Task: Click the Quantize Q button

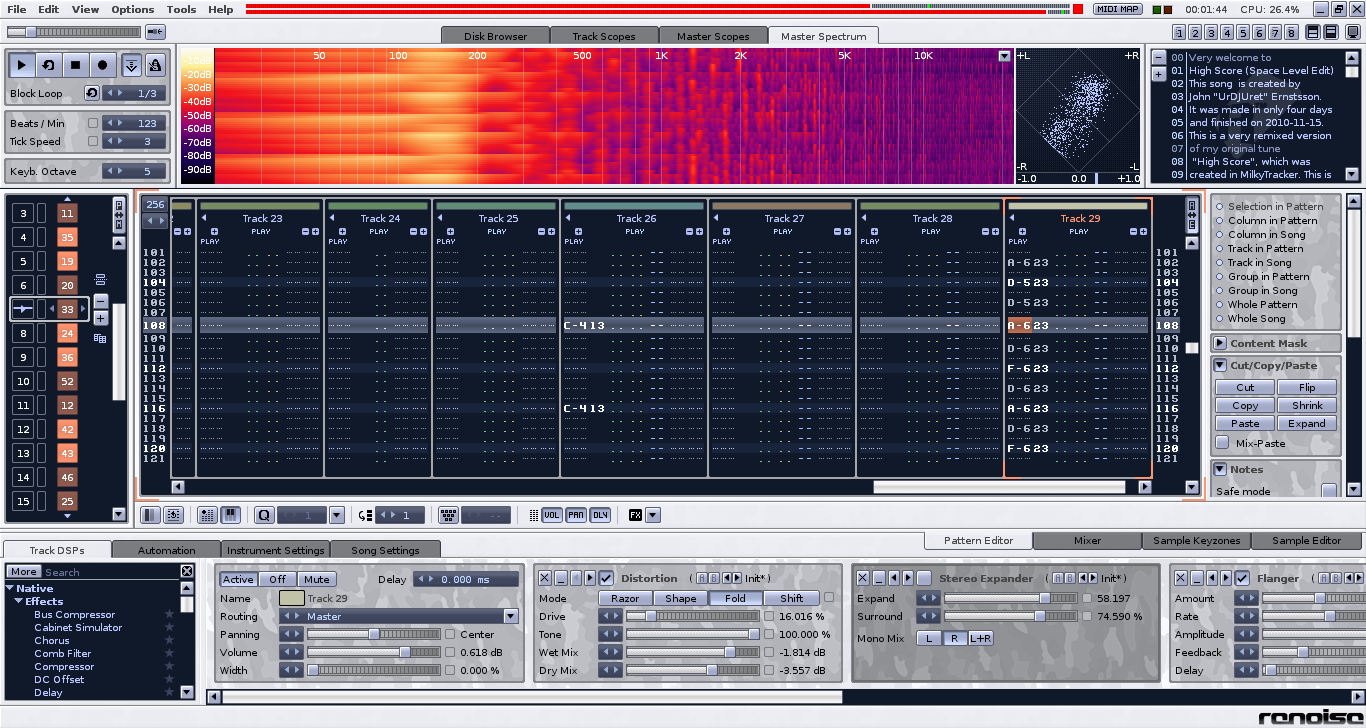Action: click(264, 515)
